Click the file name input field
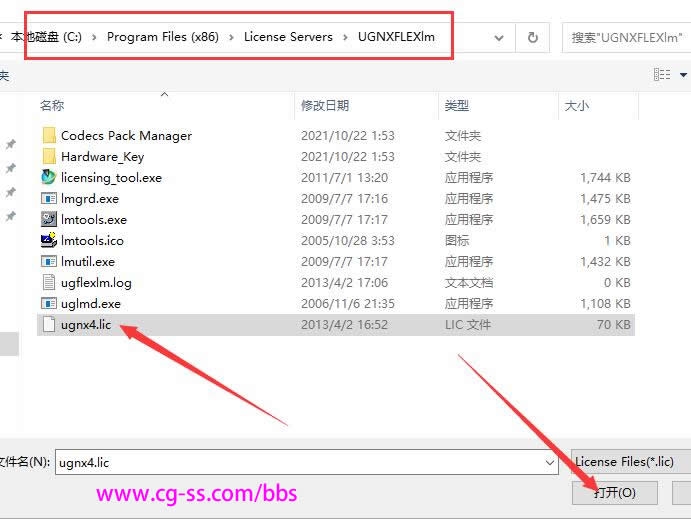The height and width of the screenshot is (519, 691). coord(300,462)
